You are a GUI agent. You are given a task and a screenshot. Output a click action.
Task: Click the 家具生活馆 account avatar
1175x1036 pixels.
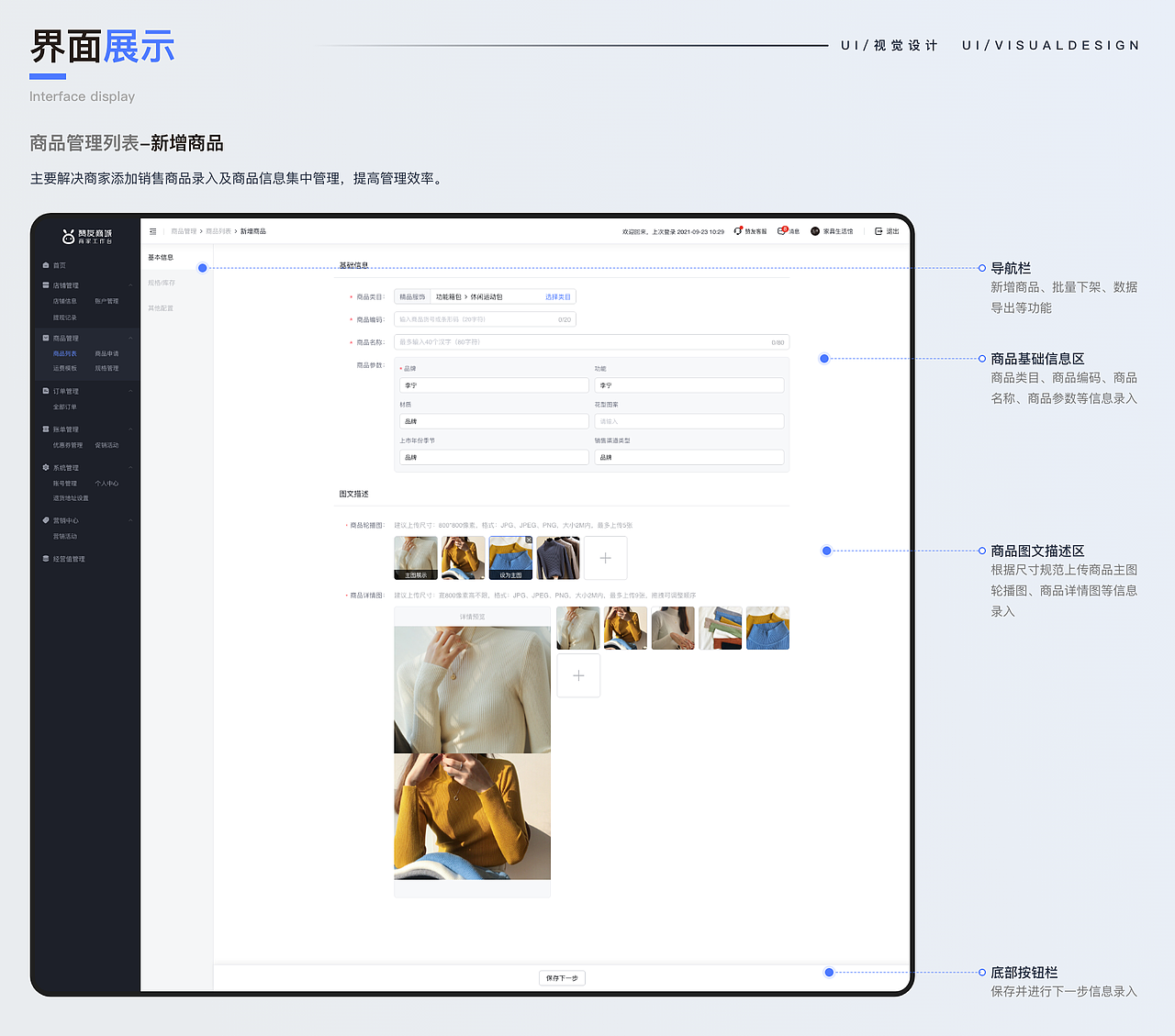tap(815, 231)
